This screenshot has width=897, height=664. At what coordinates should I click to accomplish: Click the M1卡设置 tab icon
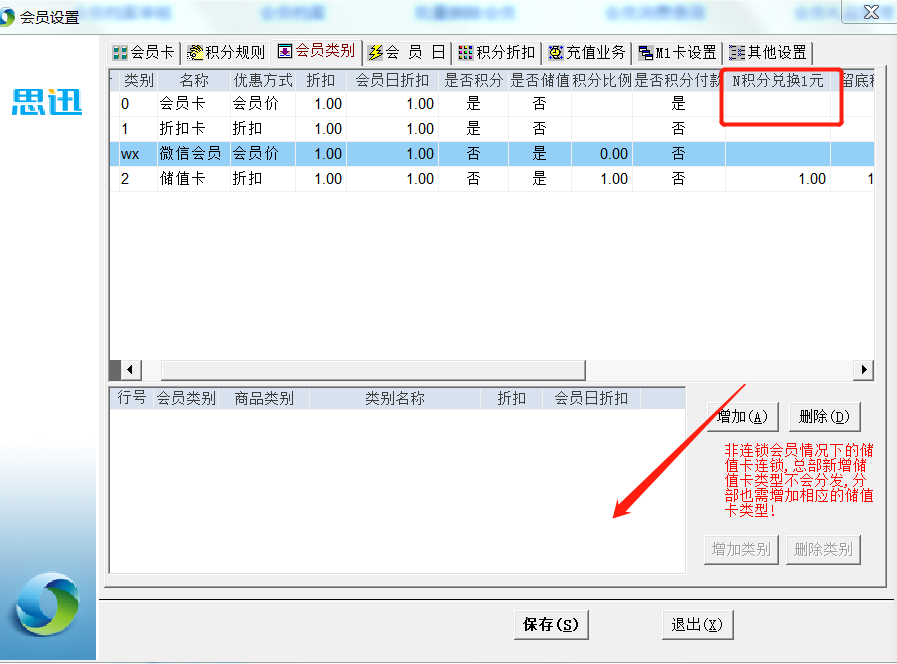click(x=646, y=53)
